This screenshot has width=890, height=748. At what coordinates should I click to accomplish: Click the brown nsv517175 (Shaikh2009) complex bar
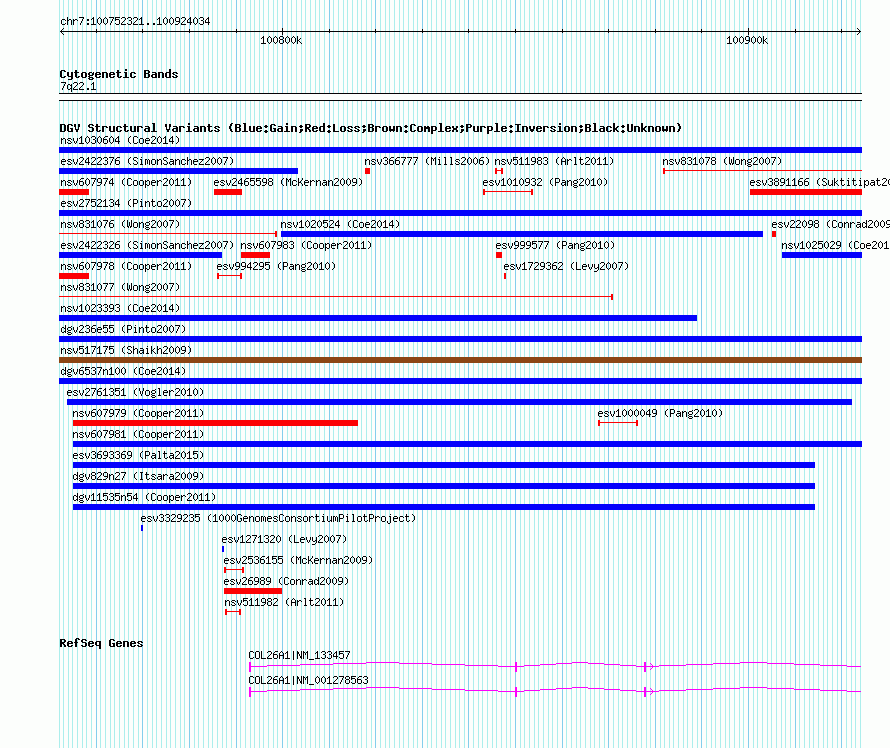pos(460,360)
